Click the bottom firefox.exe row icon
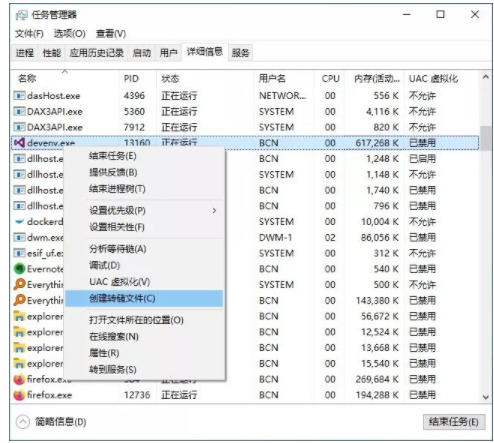This screenshot has width=494, height=443. point(19,395)
